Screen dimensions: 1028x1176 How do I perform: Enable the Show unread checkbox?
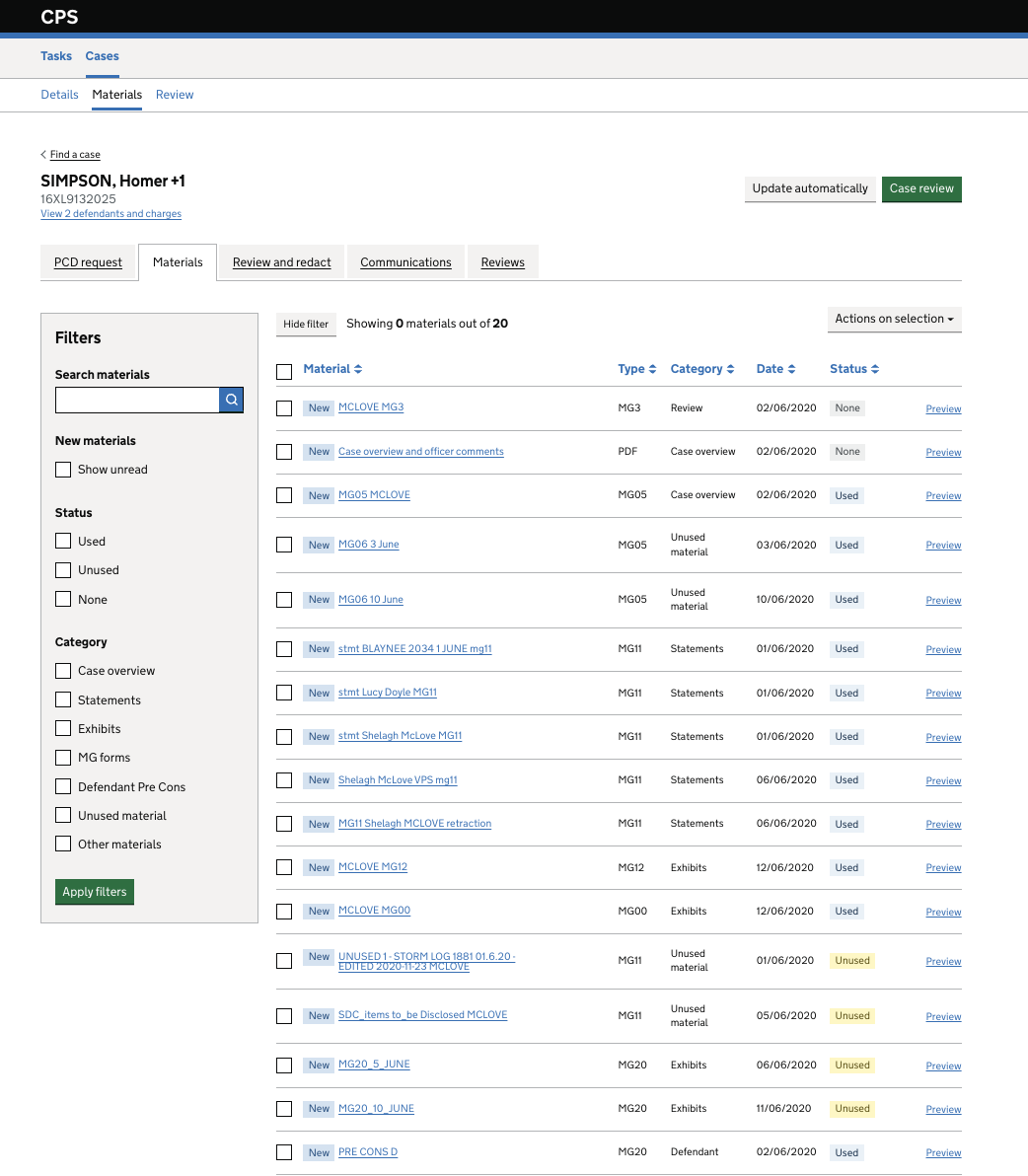tap(63, 470)
